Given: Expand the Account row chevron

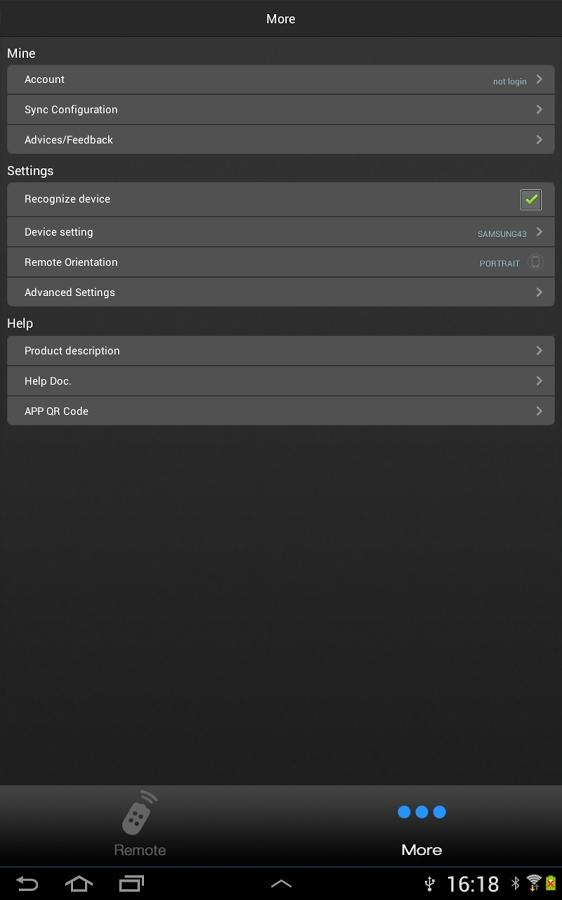Looking at the screenshot, I should point(539,79).
